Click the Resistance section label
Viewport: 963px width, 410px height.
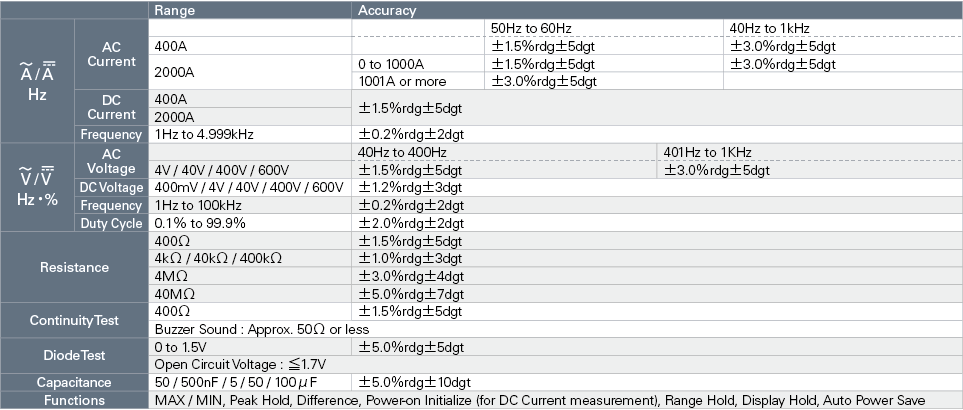pyautogui.click(x=74, y=267)
